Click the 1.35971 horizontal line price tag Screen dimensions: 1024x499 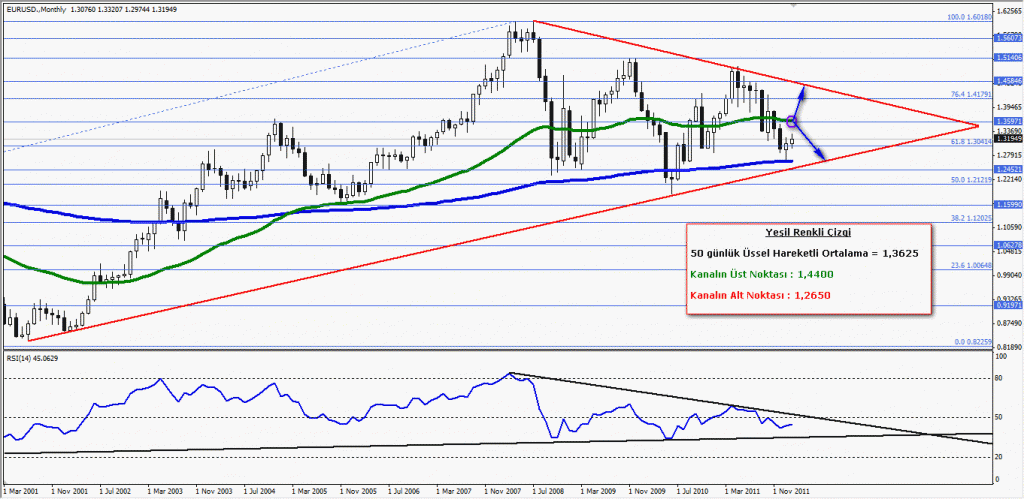pyautogui.click(x=1007, y=121)
